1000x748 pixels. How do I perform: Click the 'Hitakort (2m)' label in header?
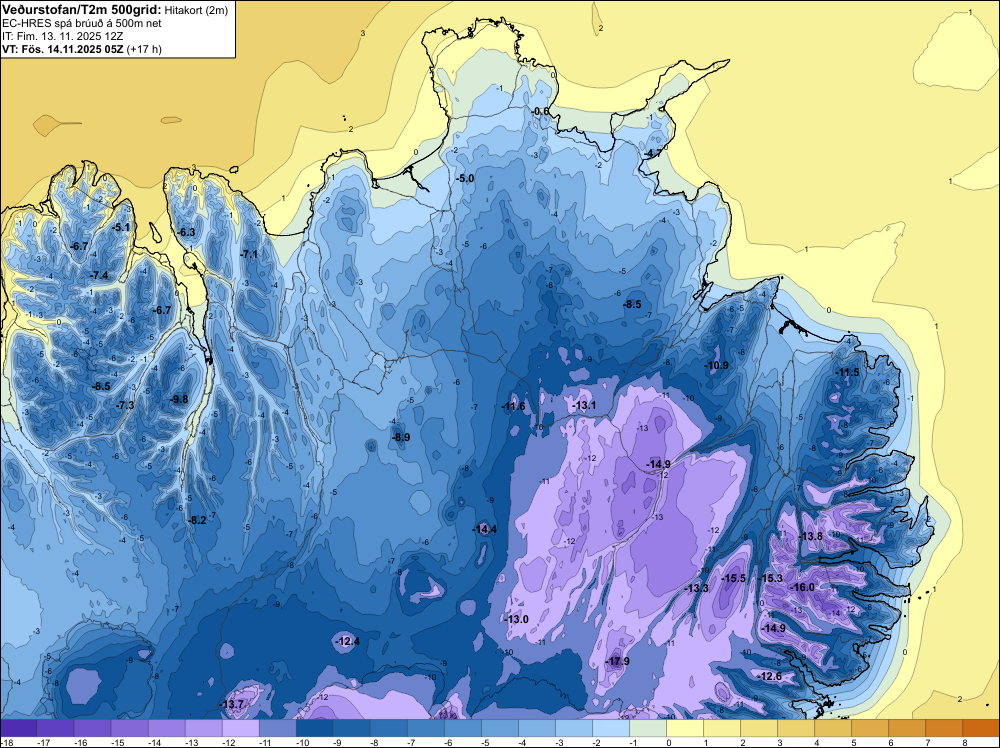click(x=196, y=10)
